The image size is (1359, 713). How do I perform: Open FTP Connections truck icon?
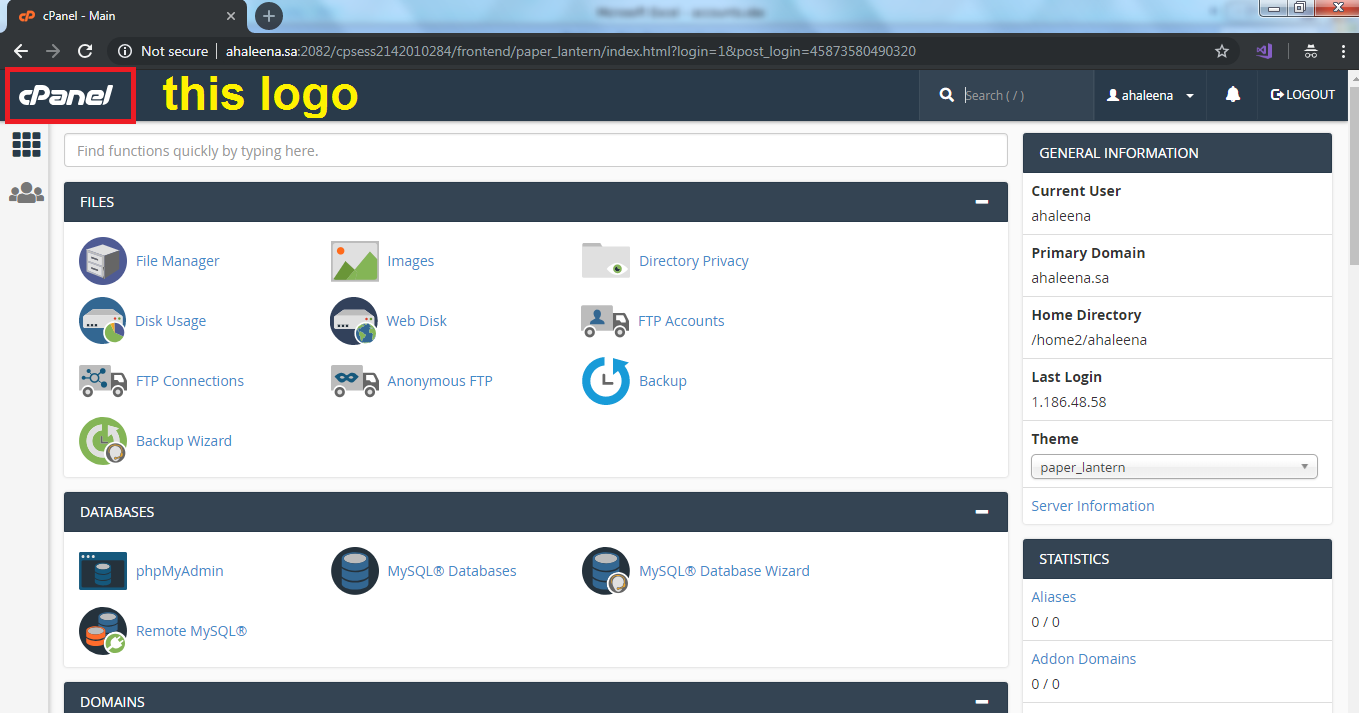click(x=103, y=381)
